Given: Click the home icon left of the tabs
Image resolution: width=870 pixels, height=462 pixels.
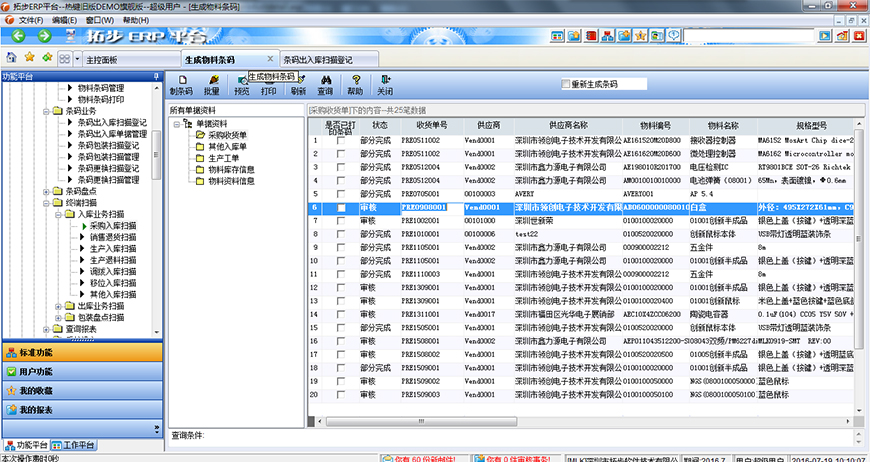Looking at the screenshot, I should coord(11,58).
